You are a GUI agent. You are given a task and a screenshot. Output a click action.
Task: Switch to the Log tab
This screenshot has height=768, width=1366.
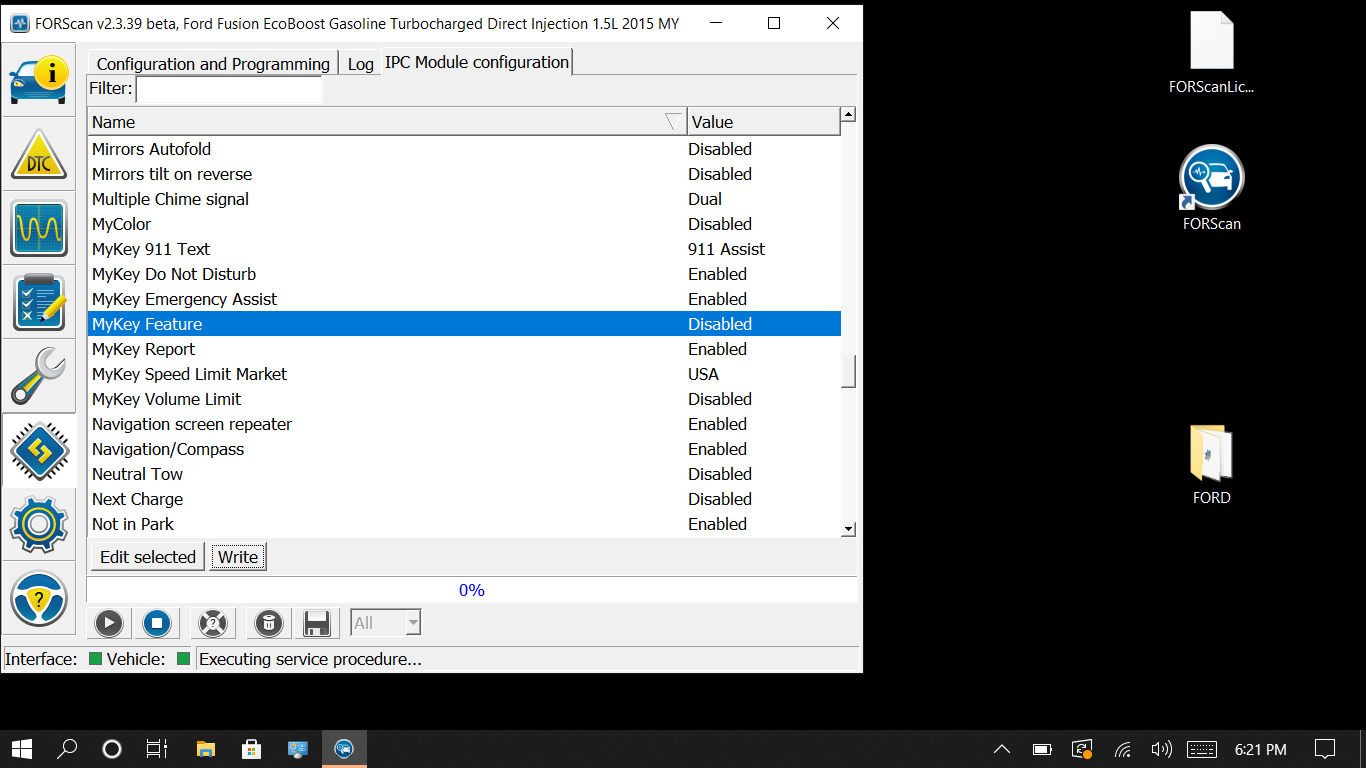click(x=360, y=64)
